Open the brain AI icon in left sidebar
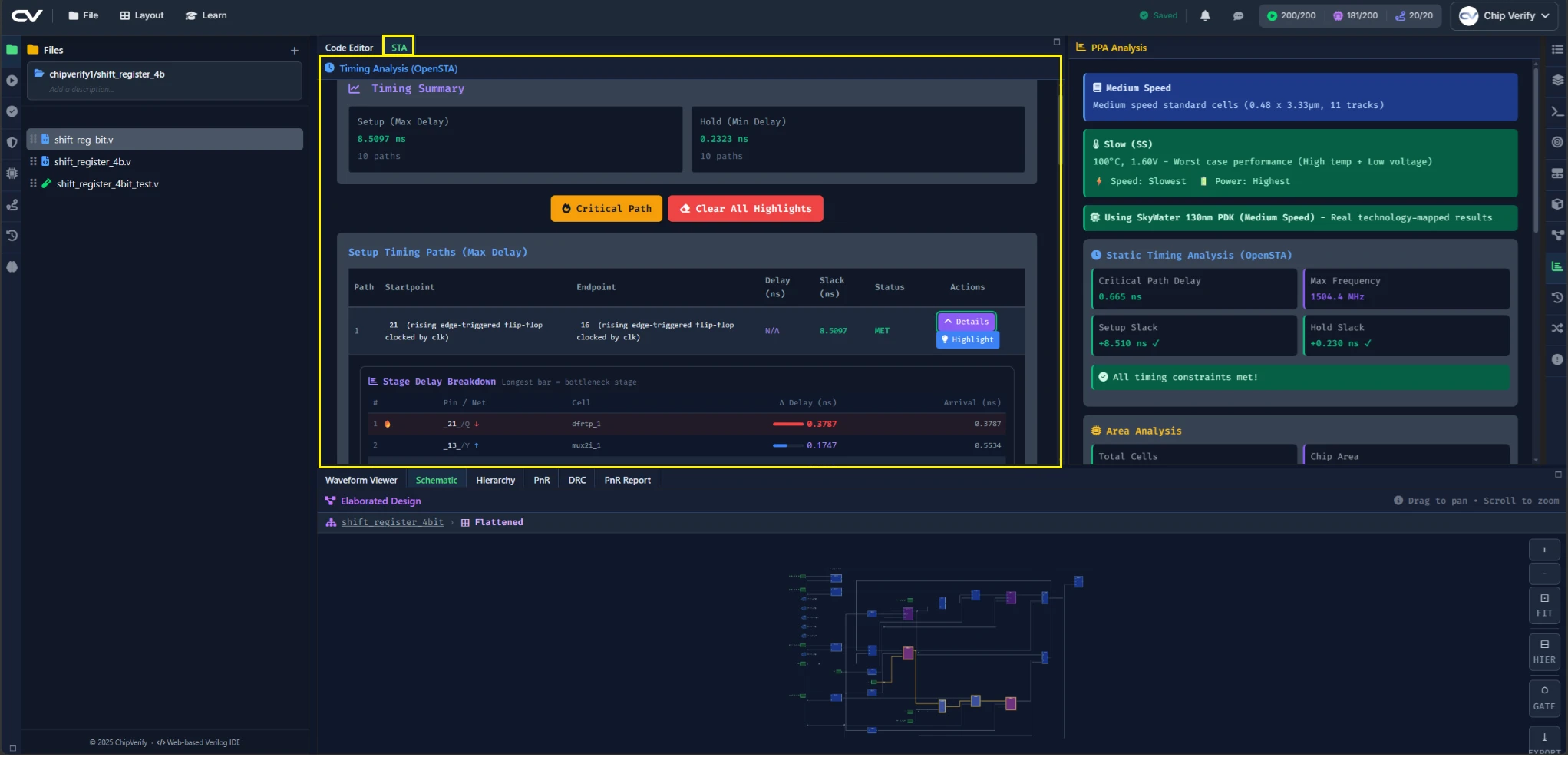The height and width of the screenshot is (757, 1568). [12, 267]
